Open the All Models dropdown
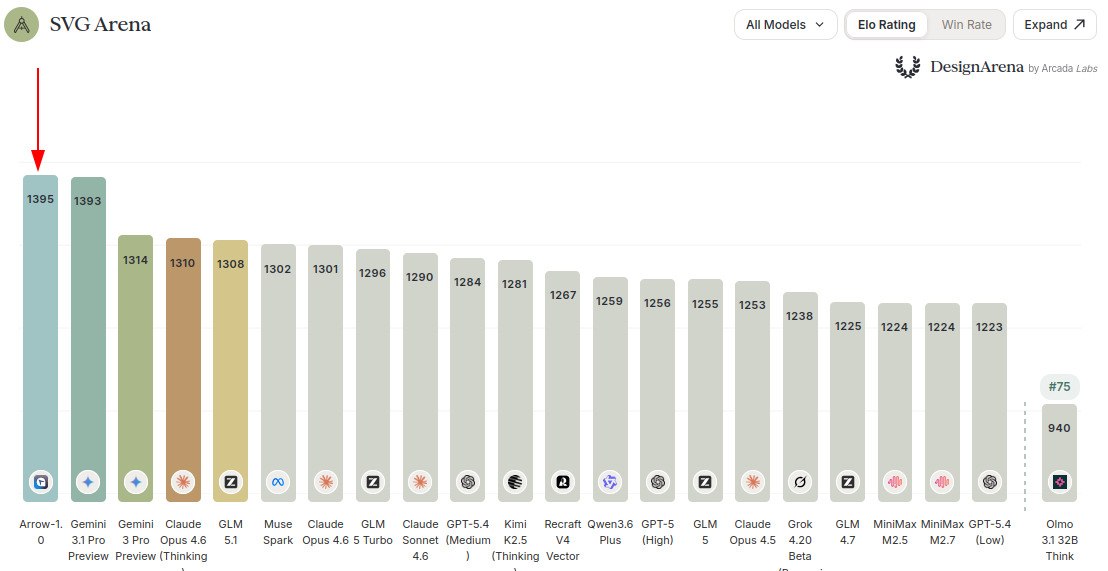Viewport: 1108px width, 571px height. (785, 25)
